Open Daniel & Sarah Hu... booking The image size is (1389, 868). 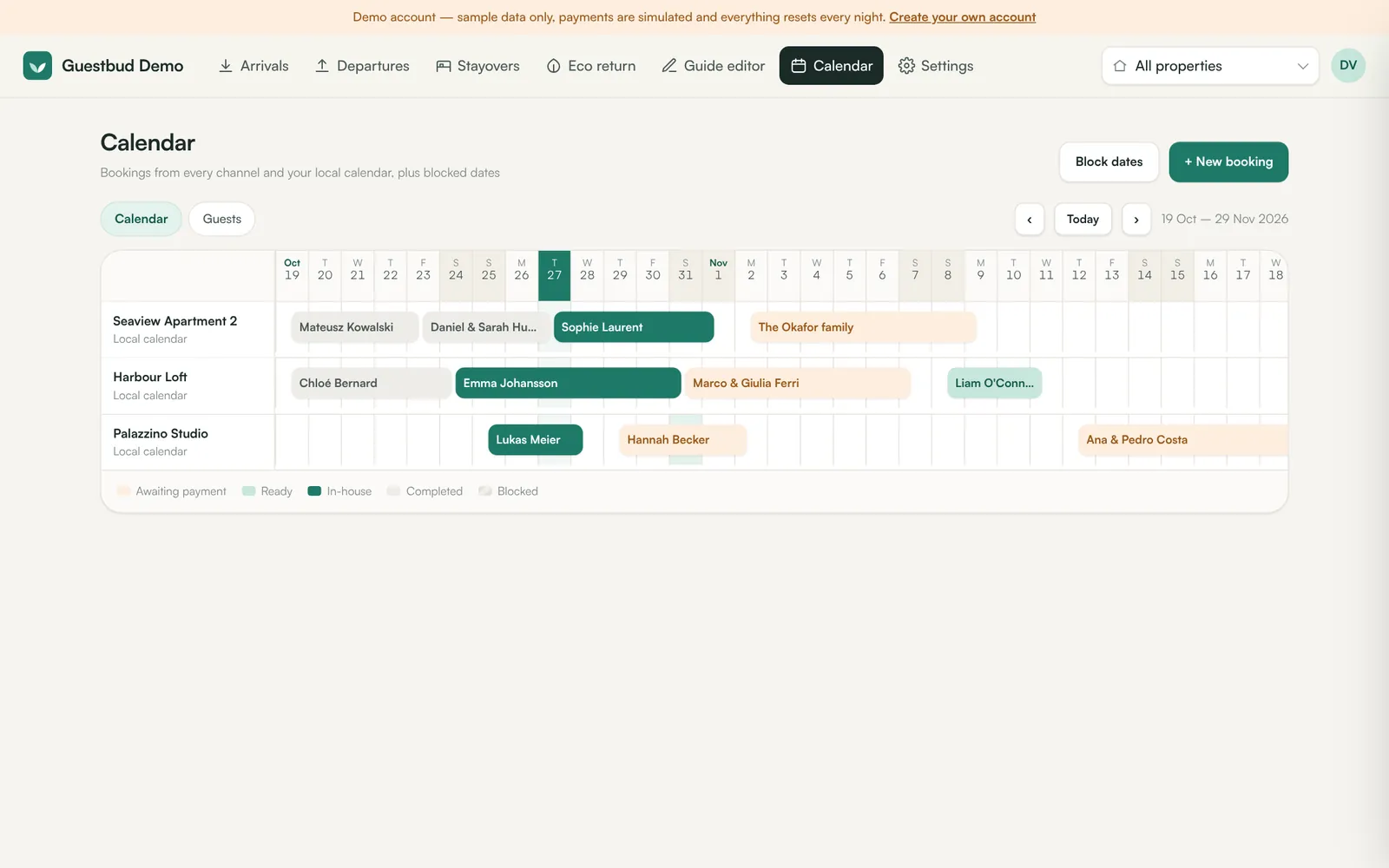pyautogui.click(x=485, y=327)
